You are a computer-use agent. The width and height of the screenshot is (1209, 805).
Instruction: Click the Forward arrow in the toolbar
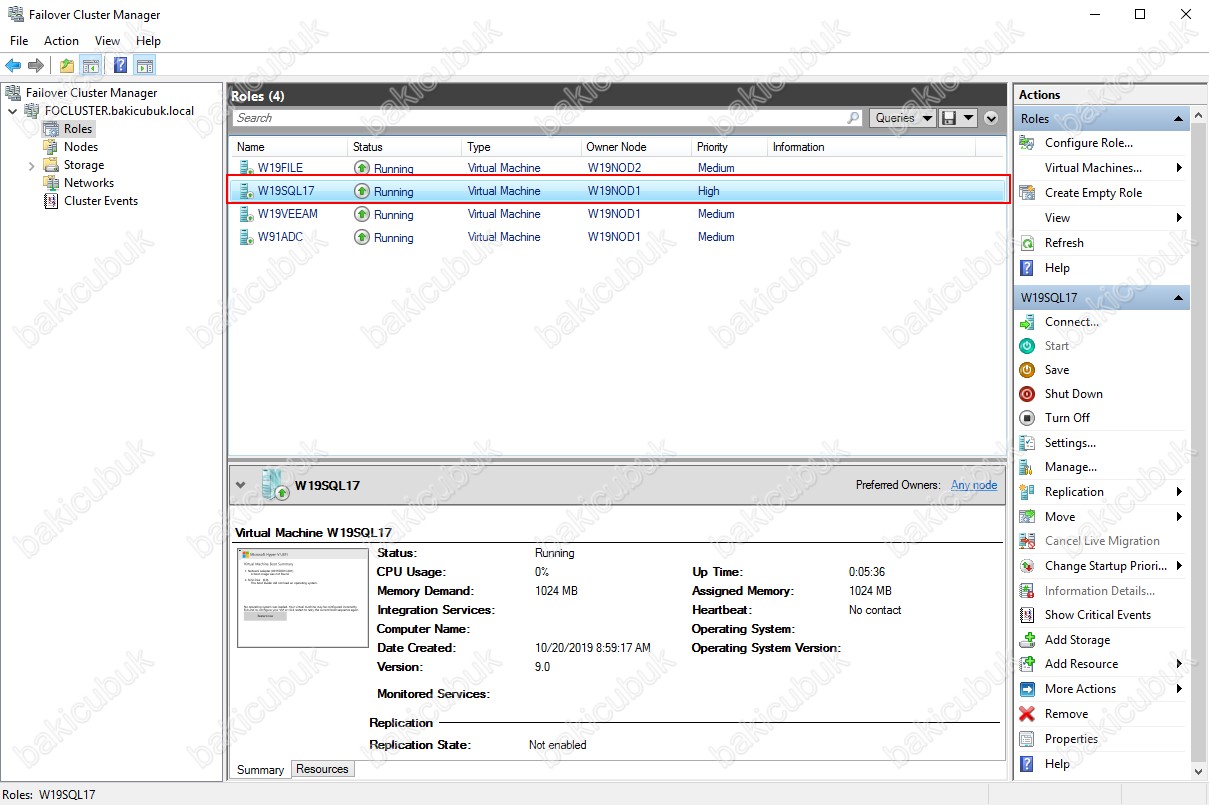coord(36,66)
